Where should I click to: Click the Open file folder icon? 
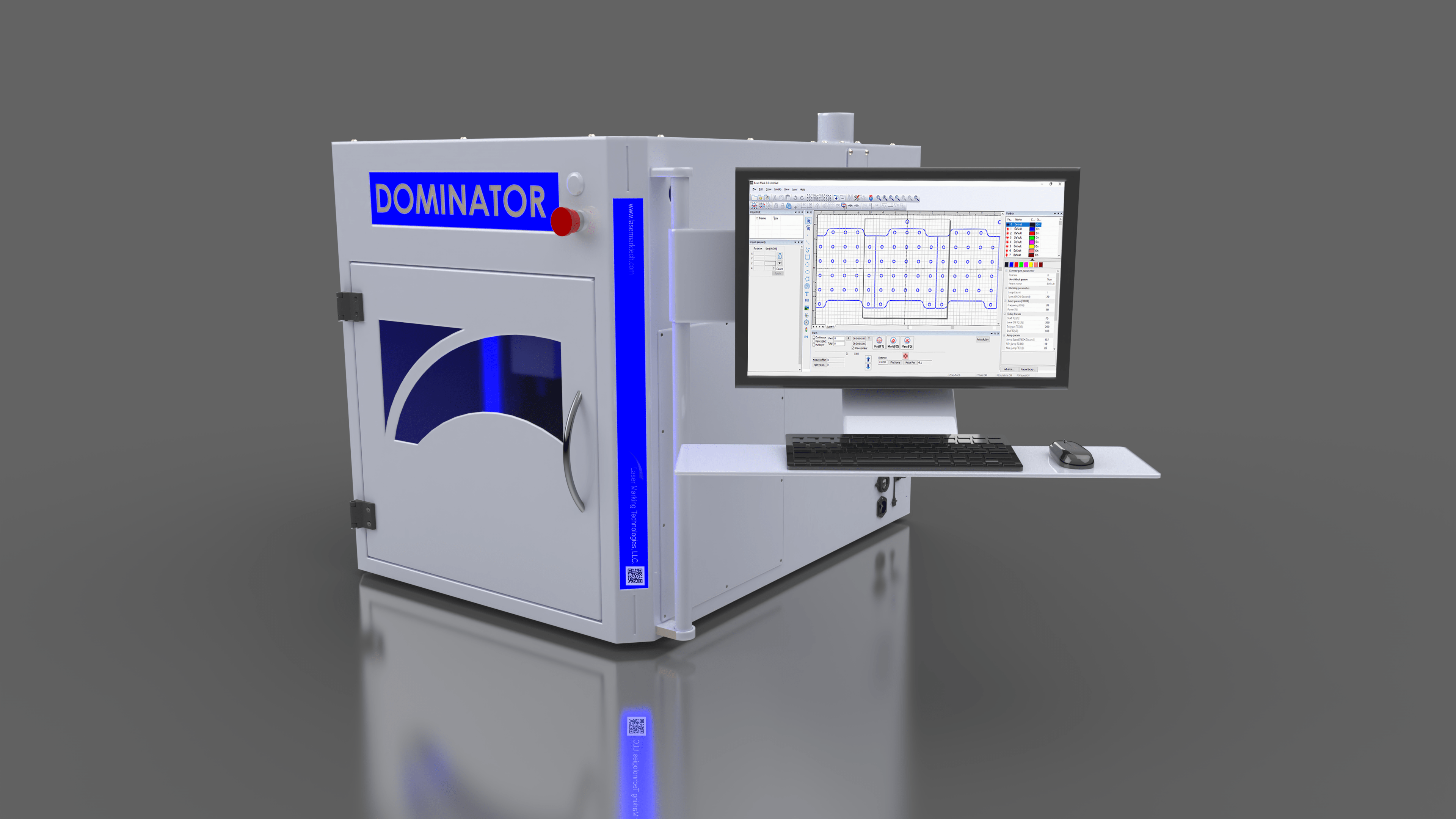pyautogui.click(x=761, y=198)
